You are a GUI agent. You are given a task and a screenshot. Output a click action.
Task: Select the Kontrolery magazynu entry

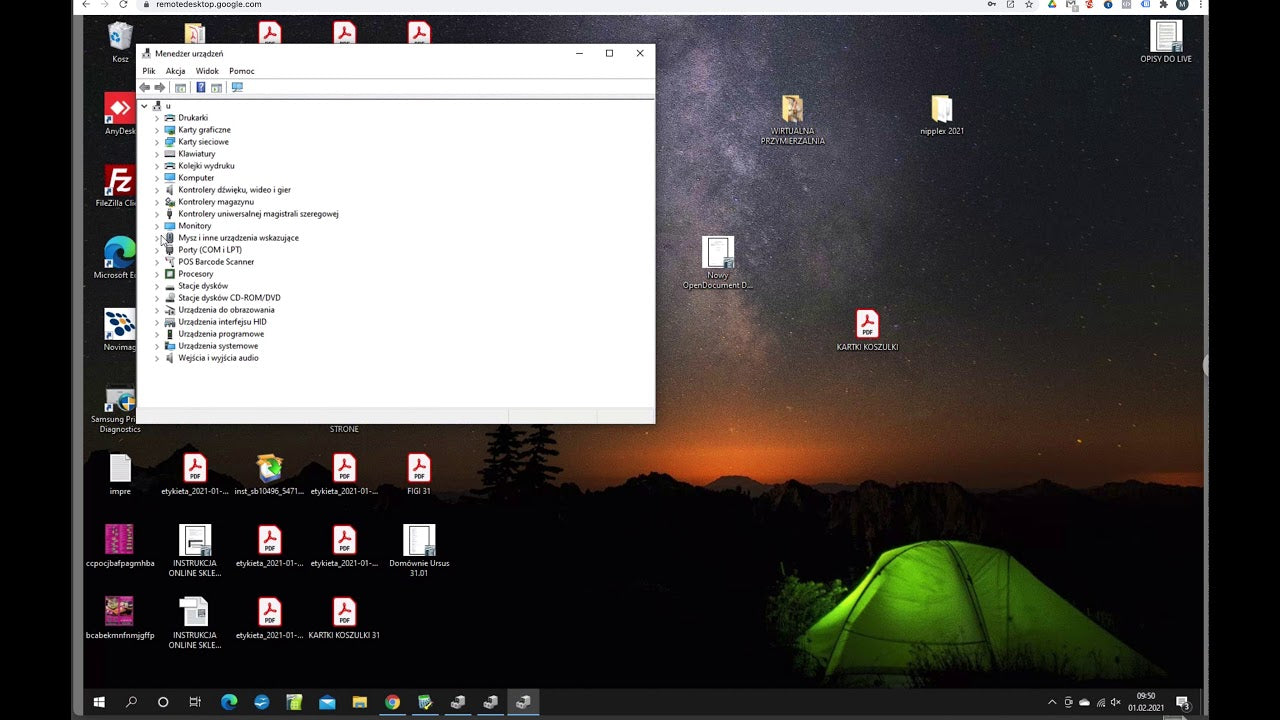coord(216,202)
